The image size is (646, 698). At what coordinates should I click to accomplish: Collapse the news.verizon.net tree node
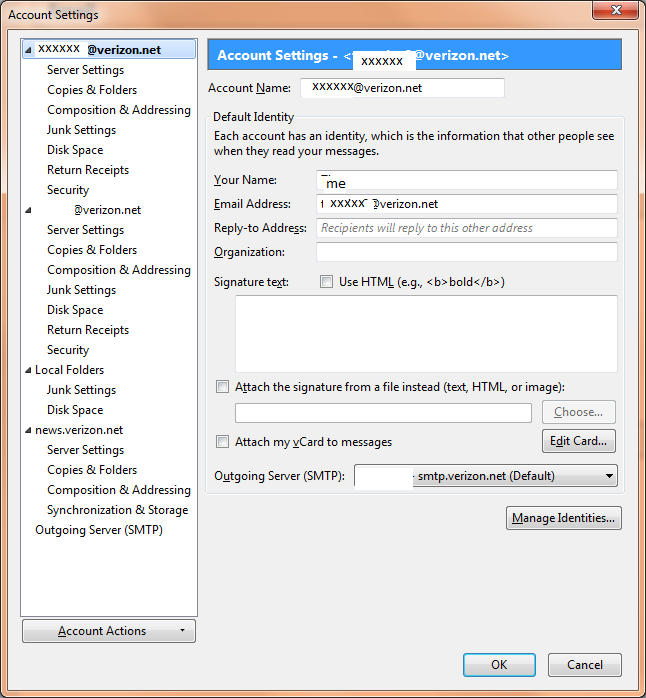28,430
